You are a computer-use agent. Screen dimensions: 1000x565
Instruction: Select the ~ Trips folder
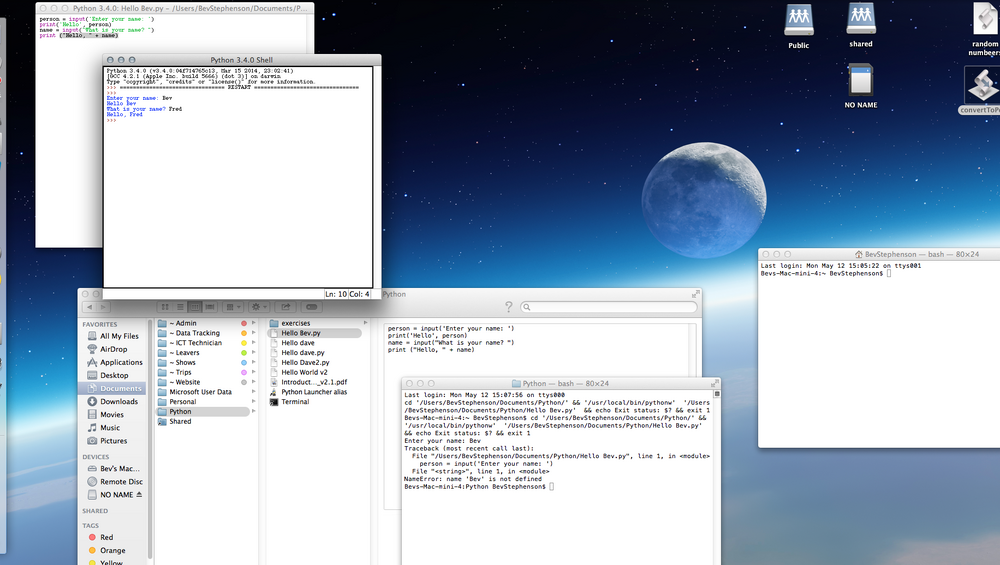tap(203, 372)
